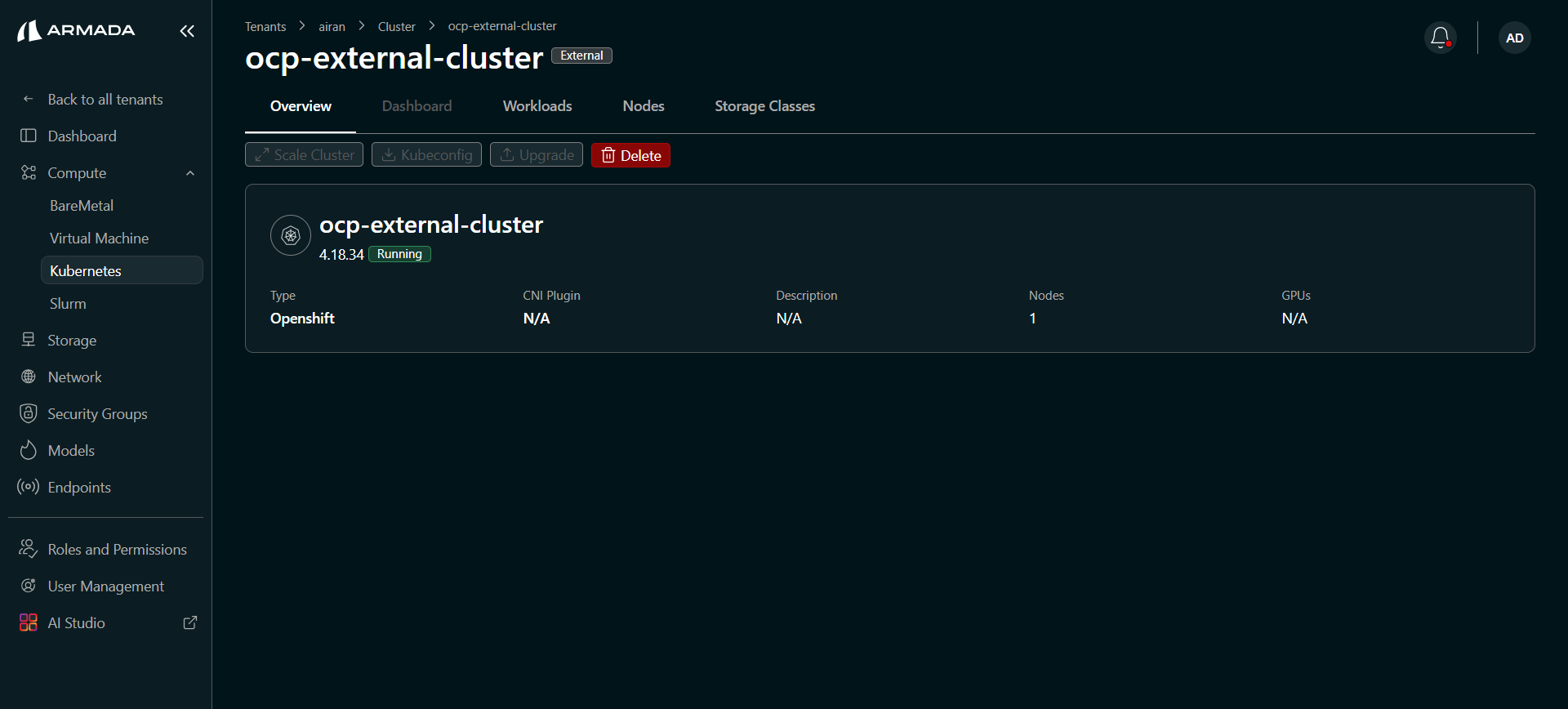Click the Openshift type value
This screenshot has width=1568, height=709.
[x=302, y=319]
